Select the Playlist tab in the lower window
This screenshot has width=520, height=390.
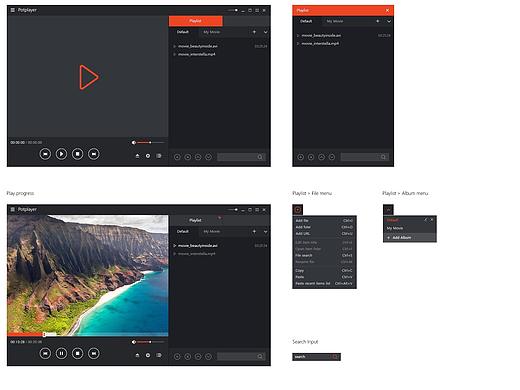coord(196,220)
